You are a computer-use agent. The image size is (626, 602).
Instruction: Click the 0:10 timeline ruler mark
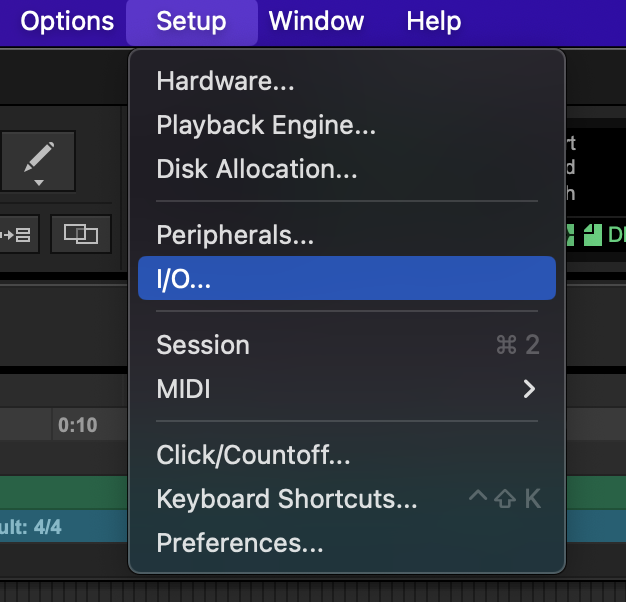coord(77,425)
